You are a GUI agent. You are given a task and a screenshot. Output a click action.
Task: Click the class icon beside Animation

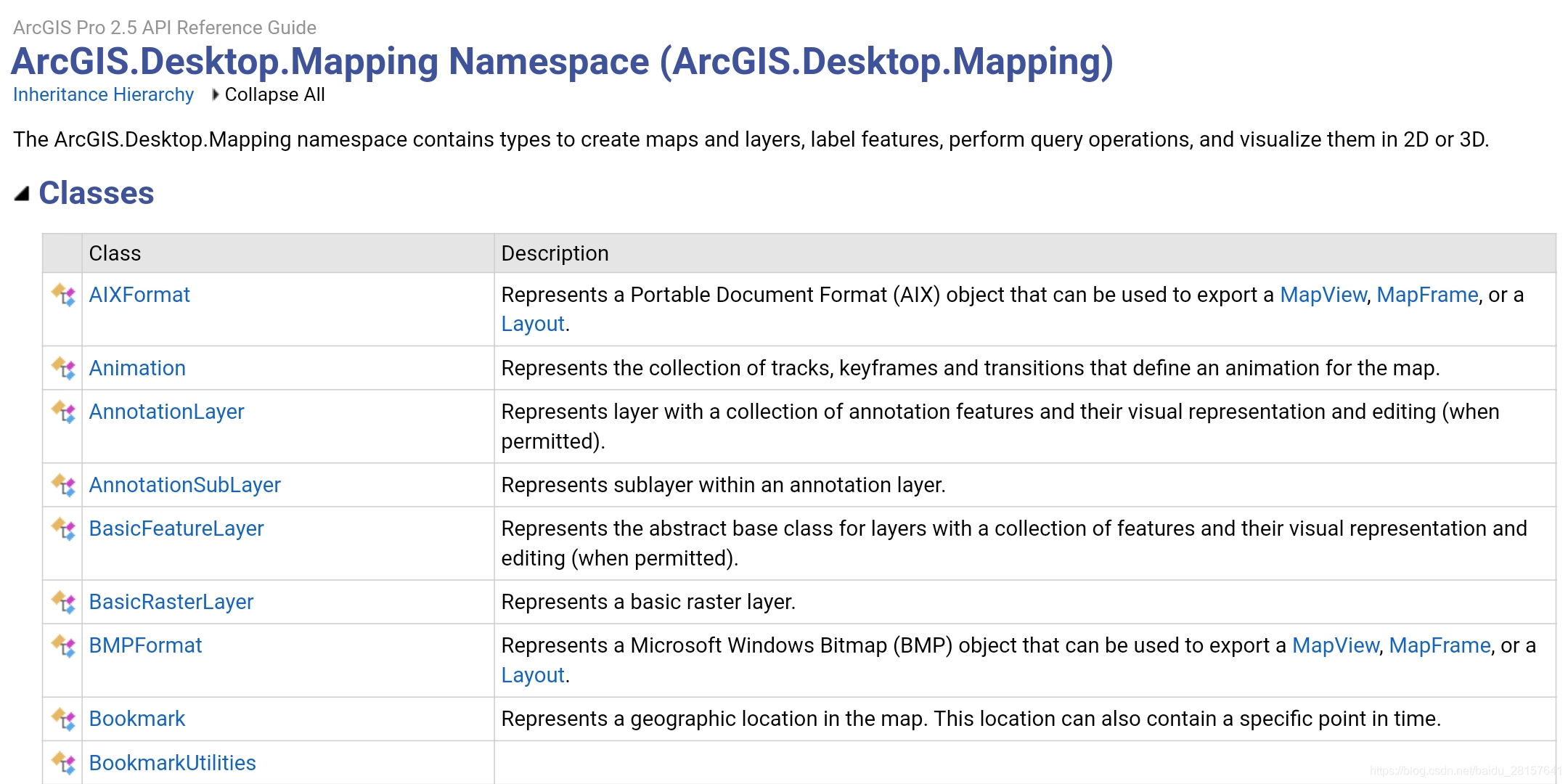(64, 369)
